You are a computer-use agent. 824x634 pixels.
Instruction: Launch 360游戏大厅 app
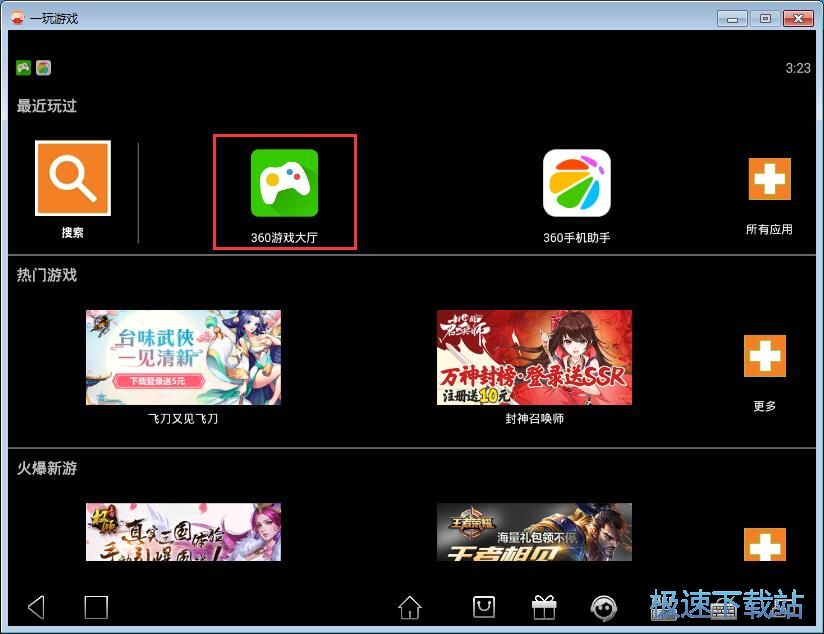pyautogui.click(x=284, y=183)
